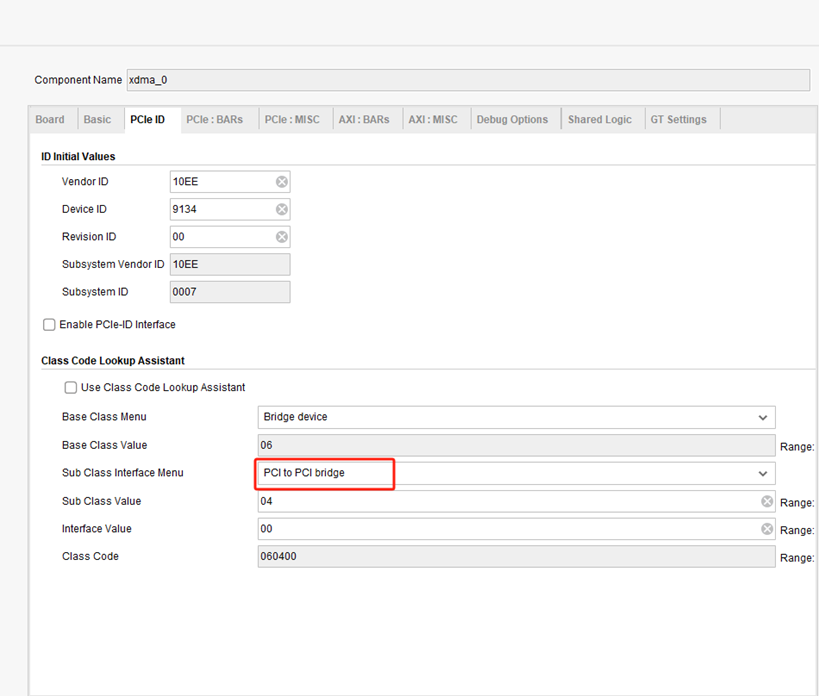Screen dimensions: 819x696
Task: Open the AXI : MISC tab
Action: pyautogui.click(x=433, y=120)
